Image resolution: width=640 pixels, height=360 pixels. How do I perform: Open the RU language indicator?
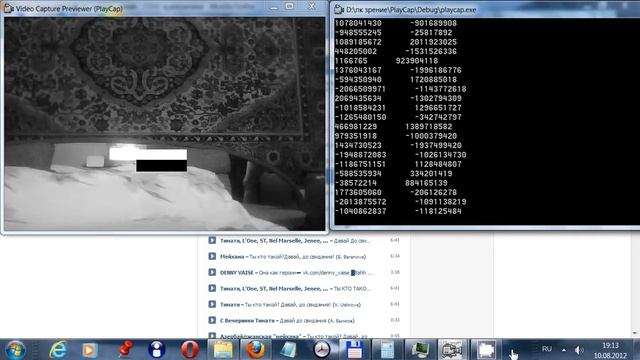547,349
